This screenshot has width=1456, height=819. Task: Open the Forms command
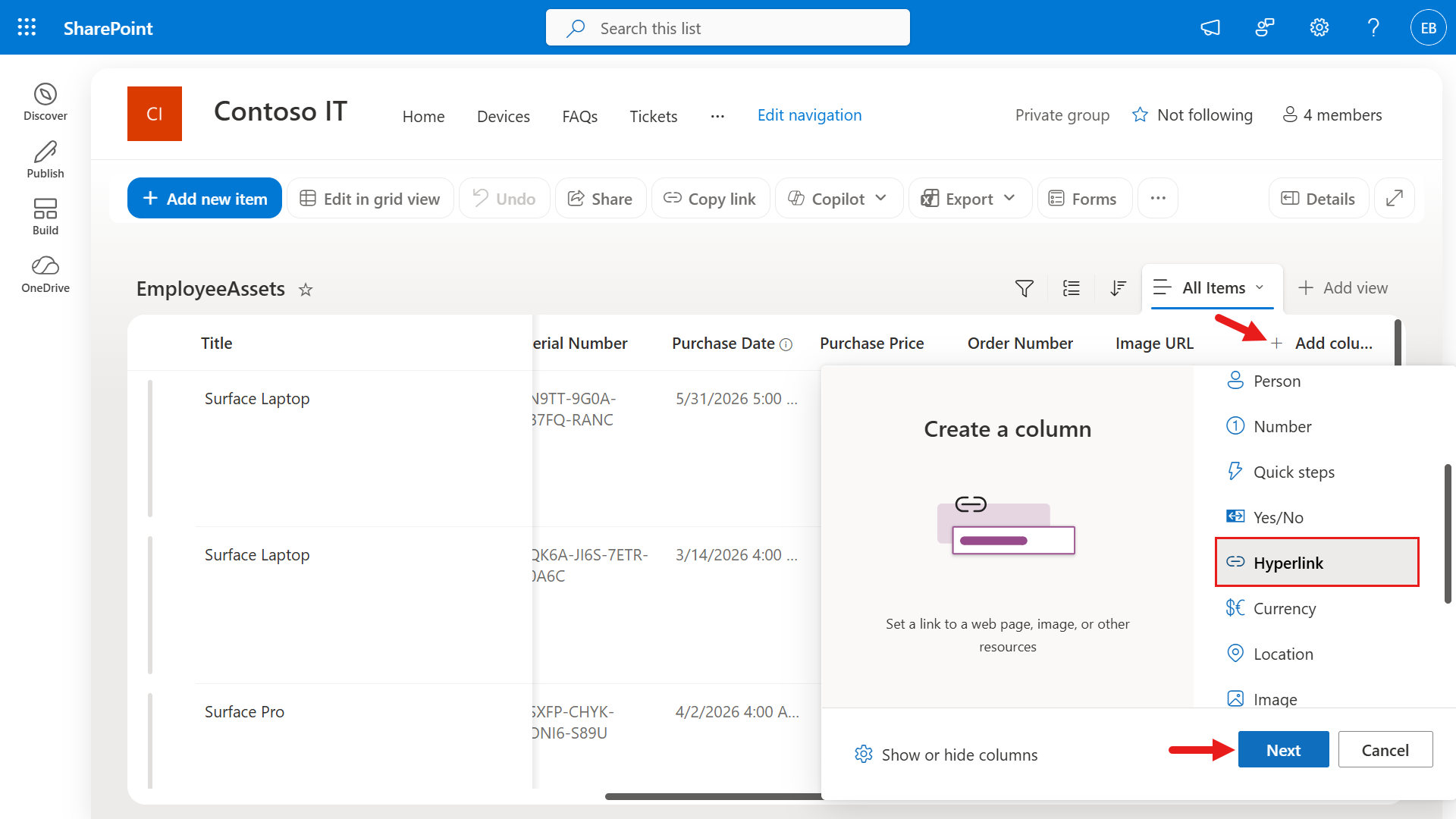tap(1084, 199)
